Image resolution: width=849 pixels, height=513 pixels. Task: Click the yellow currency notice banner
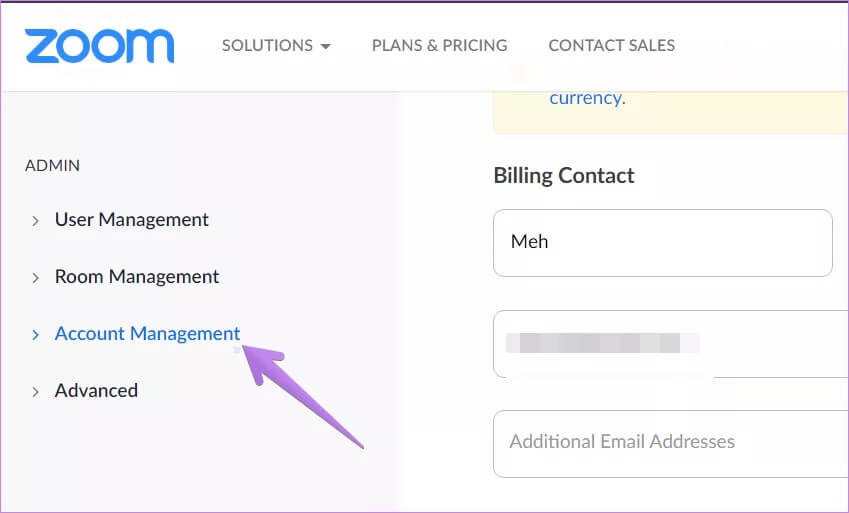670,111
